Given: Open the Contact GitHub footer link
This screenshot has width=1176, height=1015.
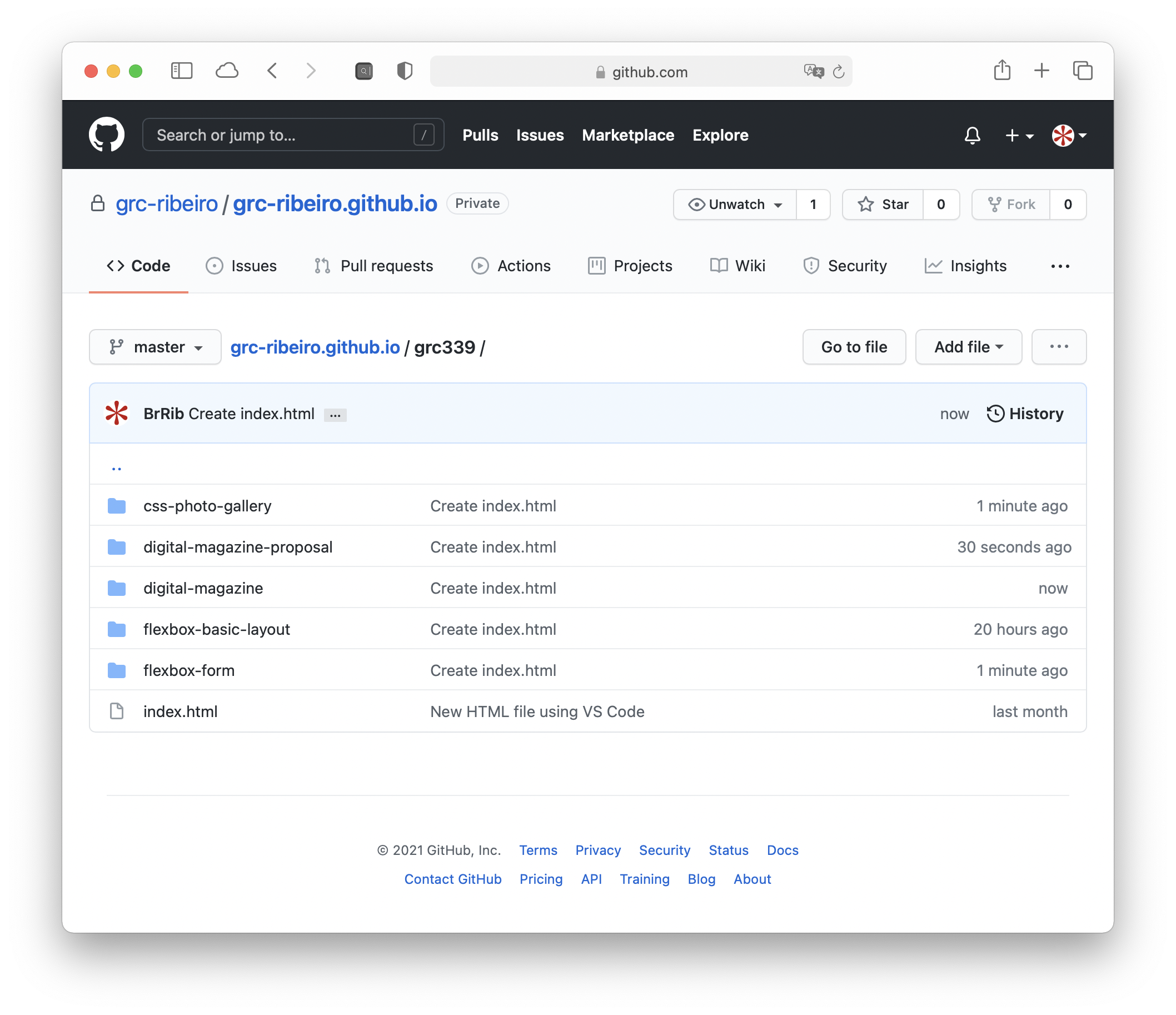Looking at the screenshot, I should (x=452, y=879).
